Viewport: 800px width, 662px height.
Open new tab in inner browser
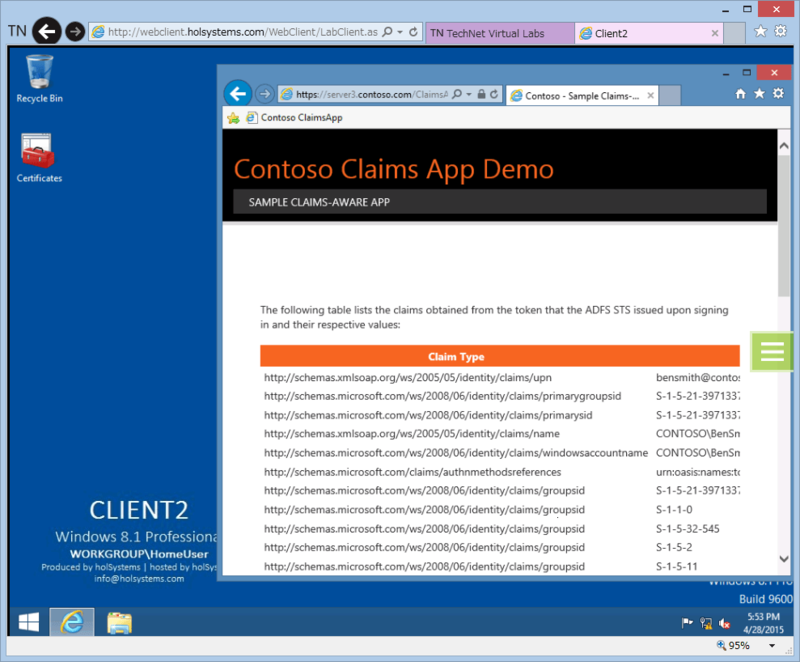(670, 95)
